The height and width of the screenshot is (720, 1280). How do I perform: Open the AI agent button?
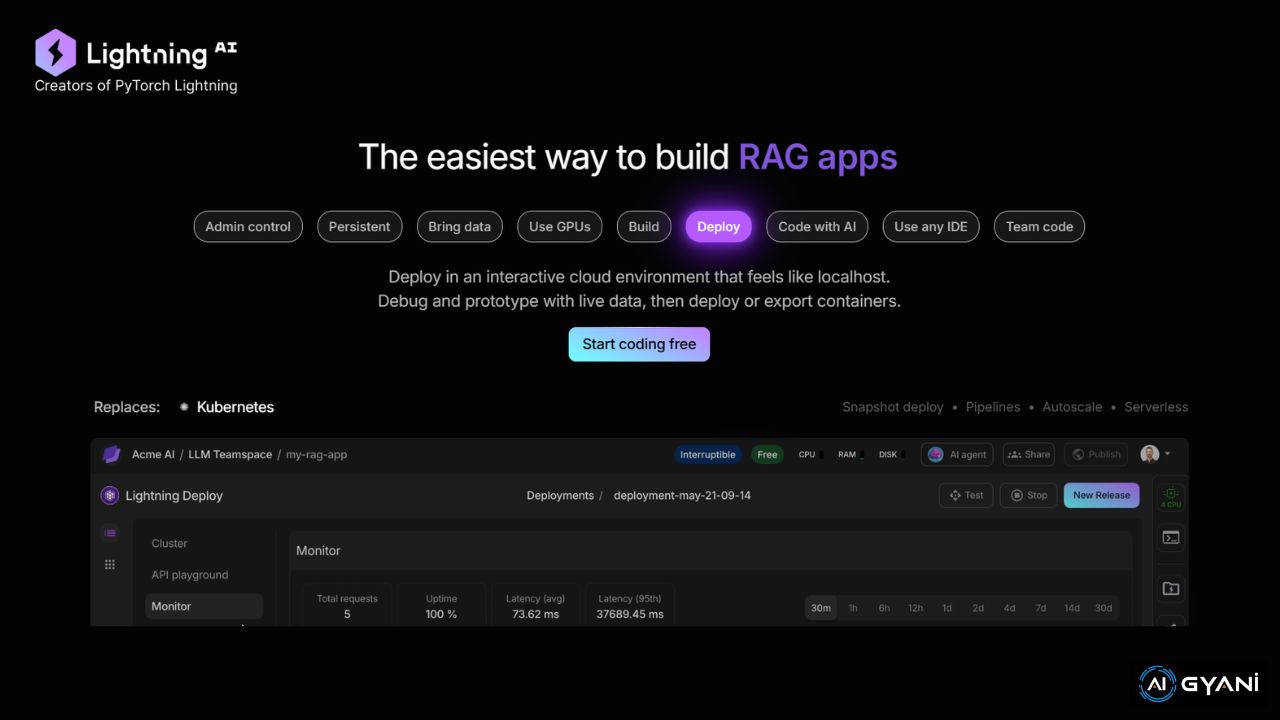click(x=957, y=454)
